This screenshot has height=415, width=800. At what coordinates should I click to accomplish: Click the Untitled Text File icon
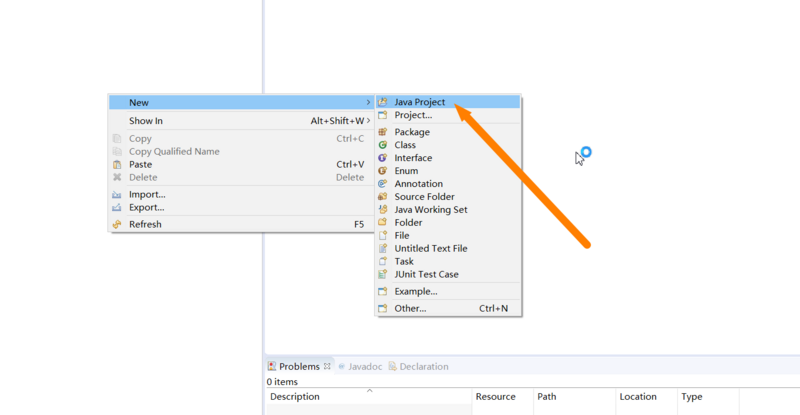tap(383, 248)
